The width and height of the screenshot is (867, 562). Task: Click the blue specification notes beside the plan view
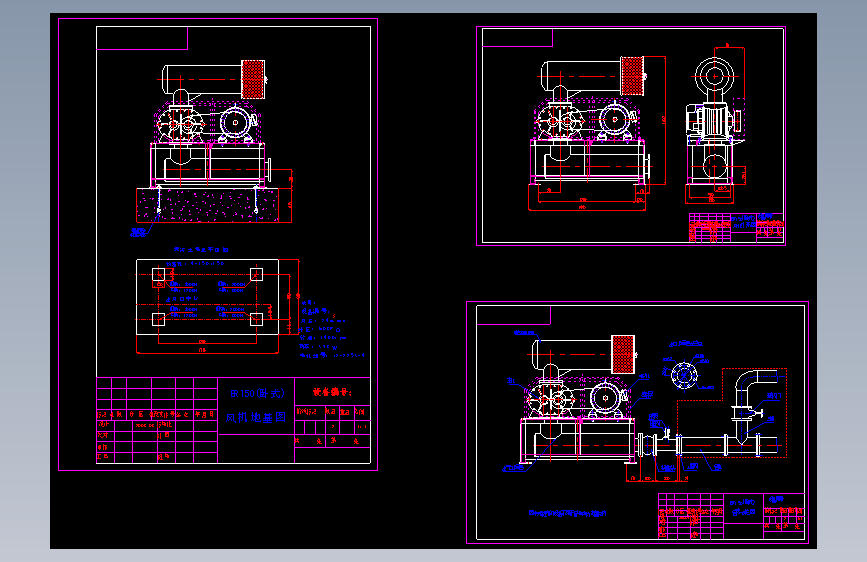pos(330,330)
